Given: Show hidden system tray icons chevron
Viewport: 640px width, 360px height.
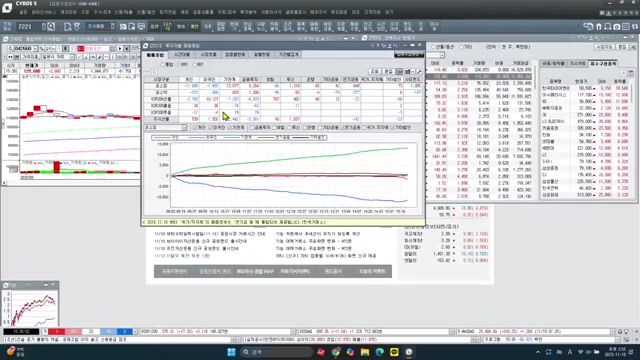Looking at the screenshot, I should point(538,352).
